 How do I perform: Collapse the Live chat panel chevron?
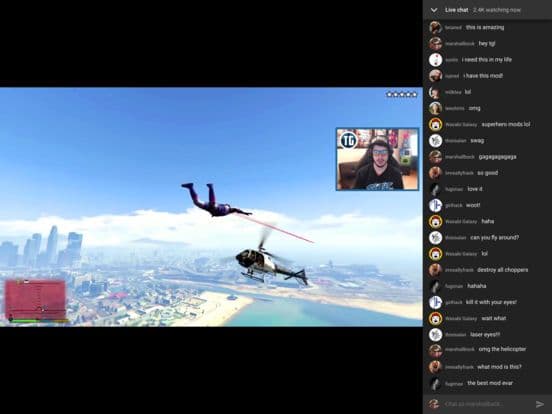tap(434, 10)
